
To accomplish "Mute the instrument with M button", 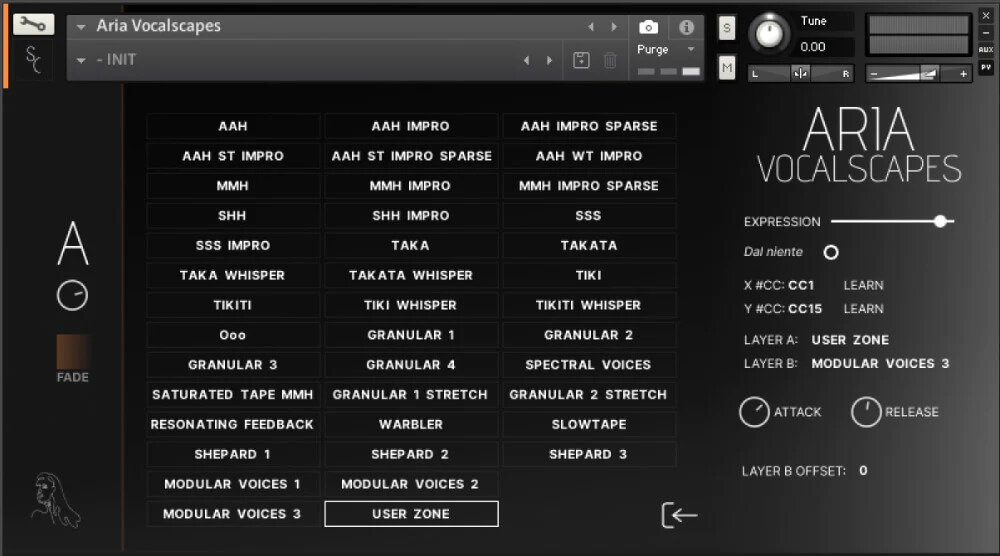I will (x=727, y=68).
